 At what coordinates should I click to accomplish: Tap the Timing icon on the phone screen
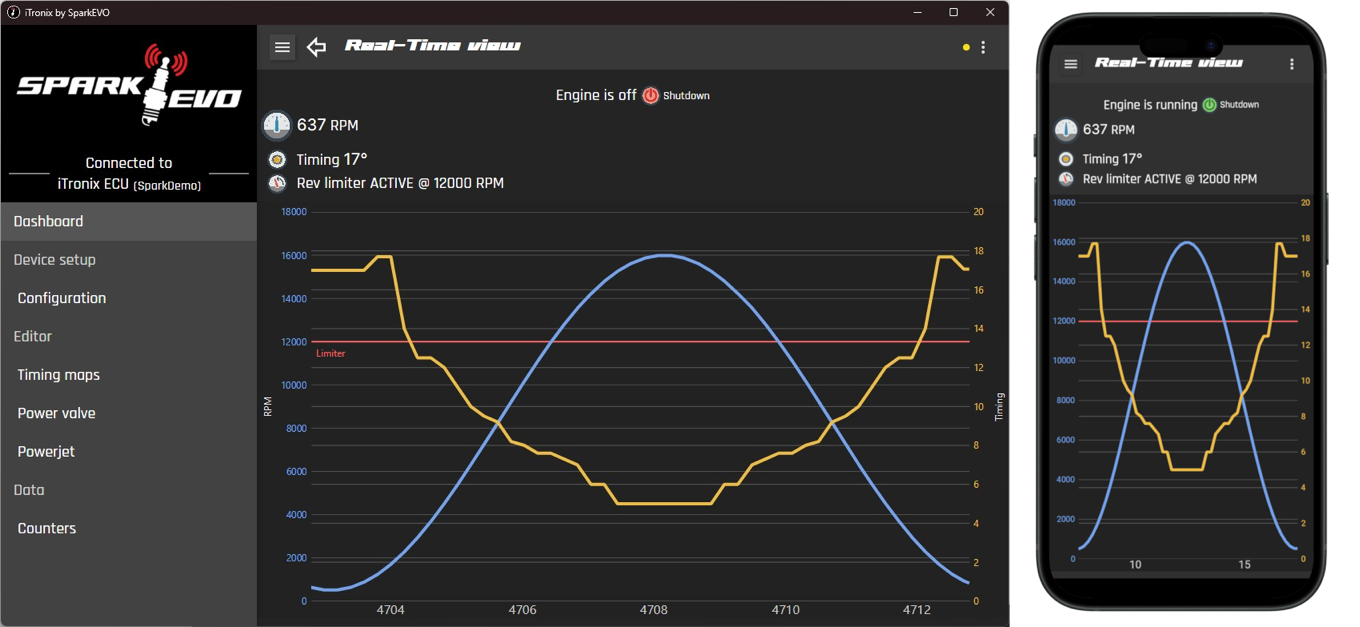(1066, 159)
